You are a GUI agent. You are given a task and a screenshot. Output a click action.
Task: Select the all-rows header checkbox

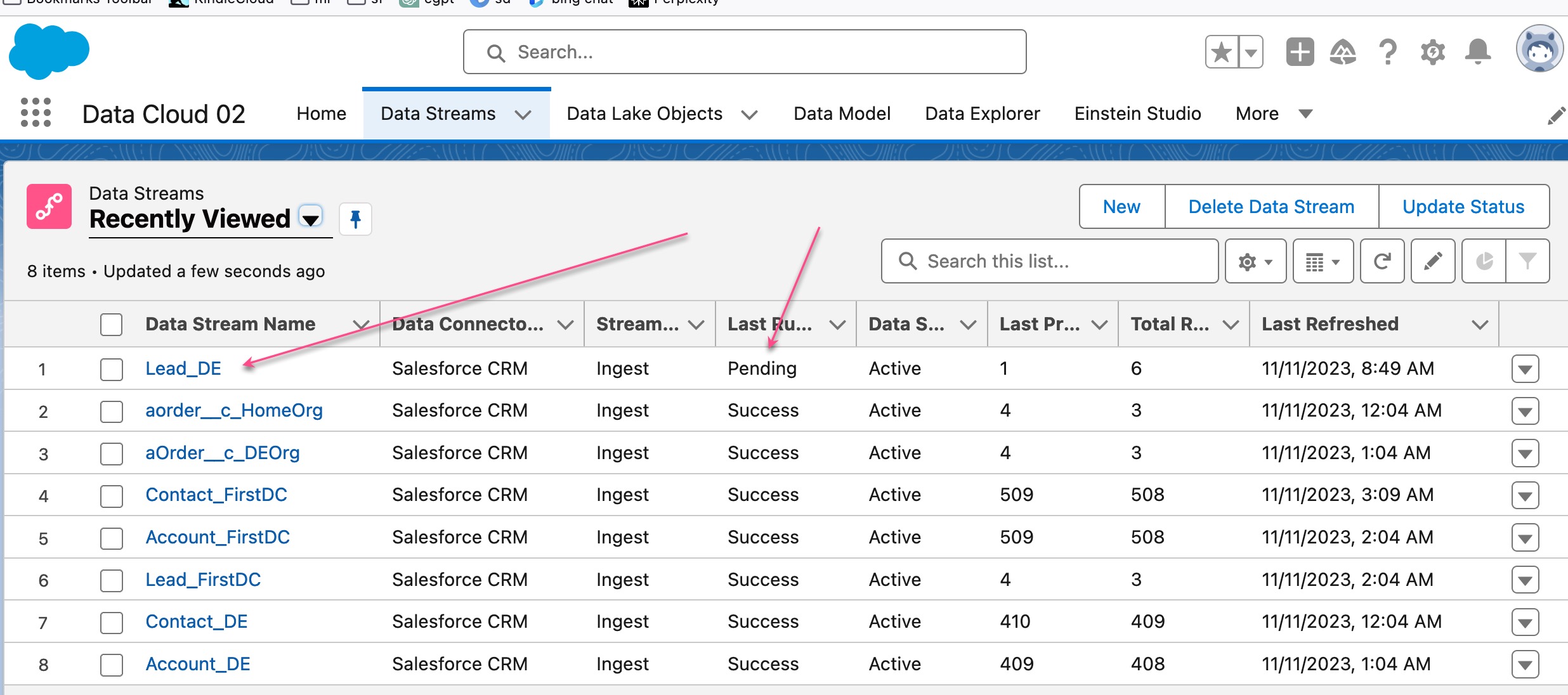(111, 325)
